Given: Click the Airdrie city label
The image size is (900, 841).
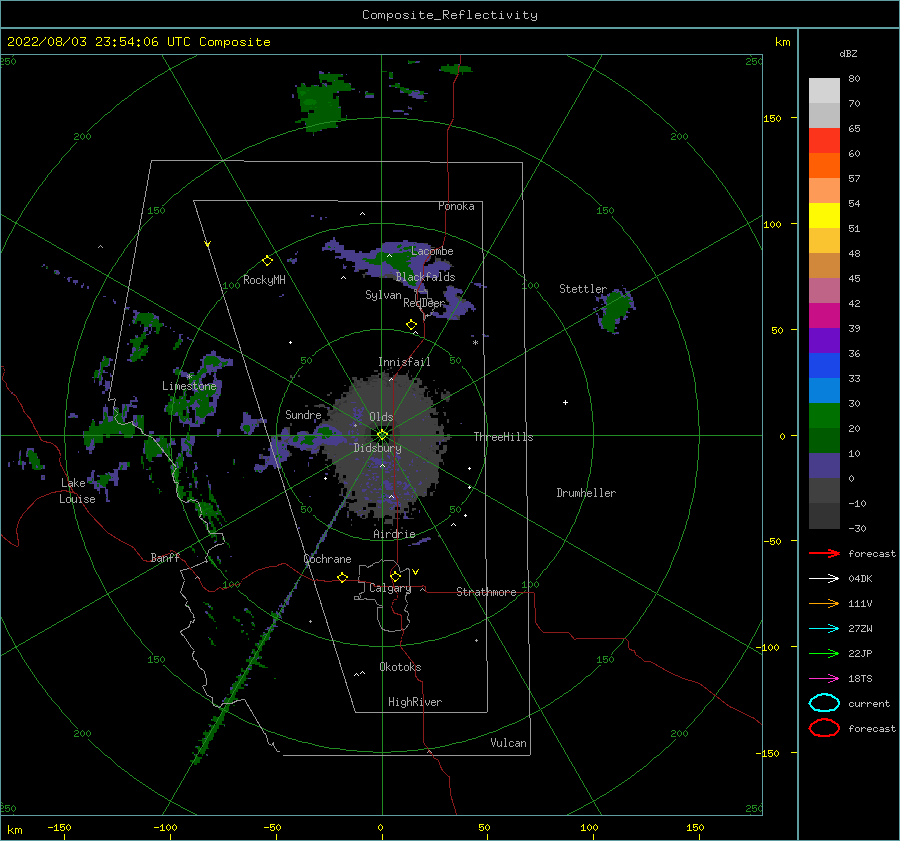Looking at the screenshot, I should (394, 534).
